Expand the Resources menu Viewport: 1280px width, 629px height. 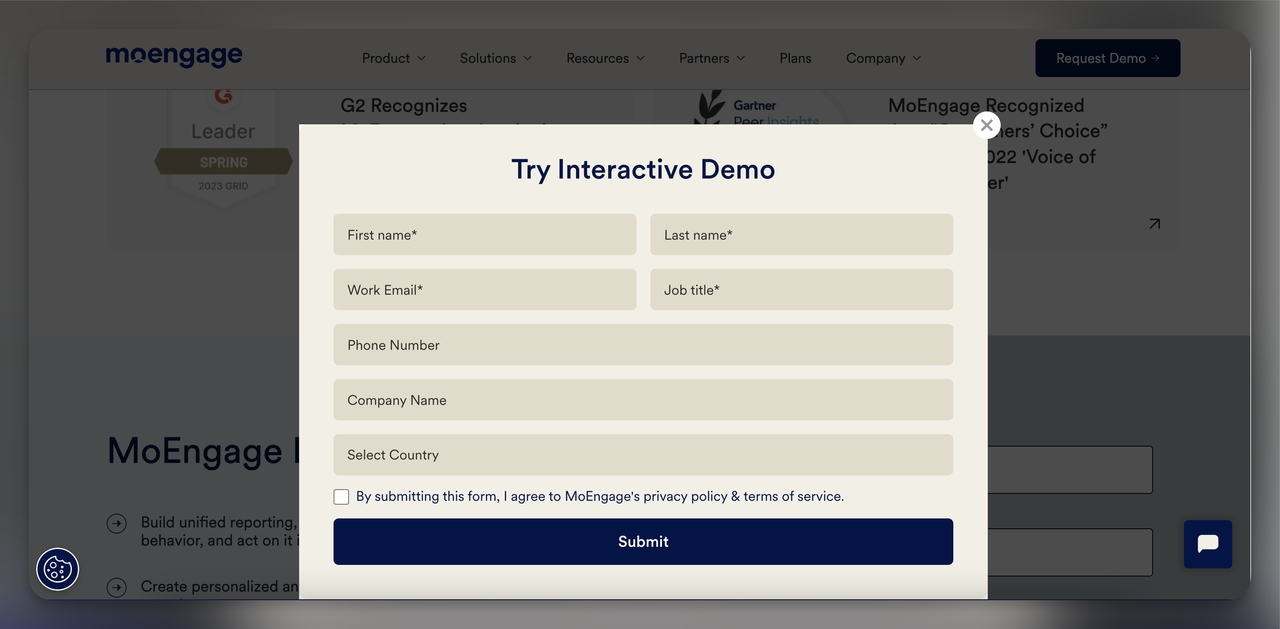[x=605, y=58]
